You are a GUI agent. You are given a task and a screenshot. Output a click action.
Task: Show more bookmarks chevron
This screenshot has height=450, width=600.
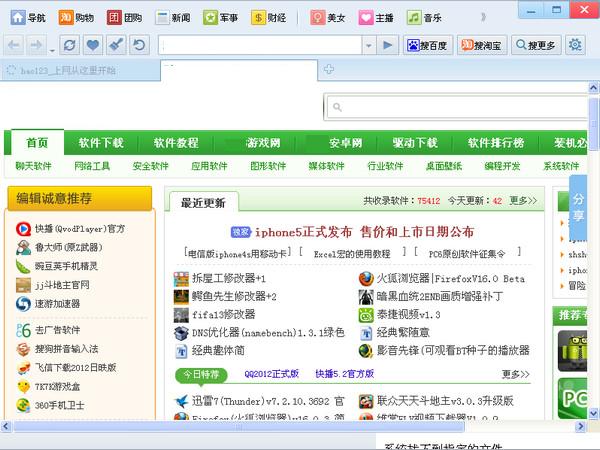pyautogui.click(x=483, y=17)
